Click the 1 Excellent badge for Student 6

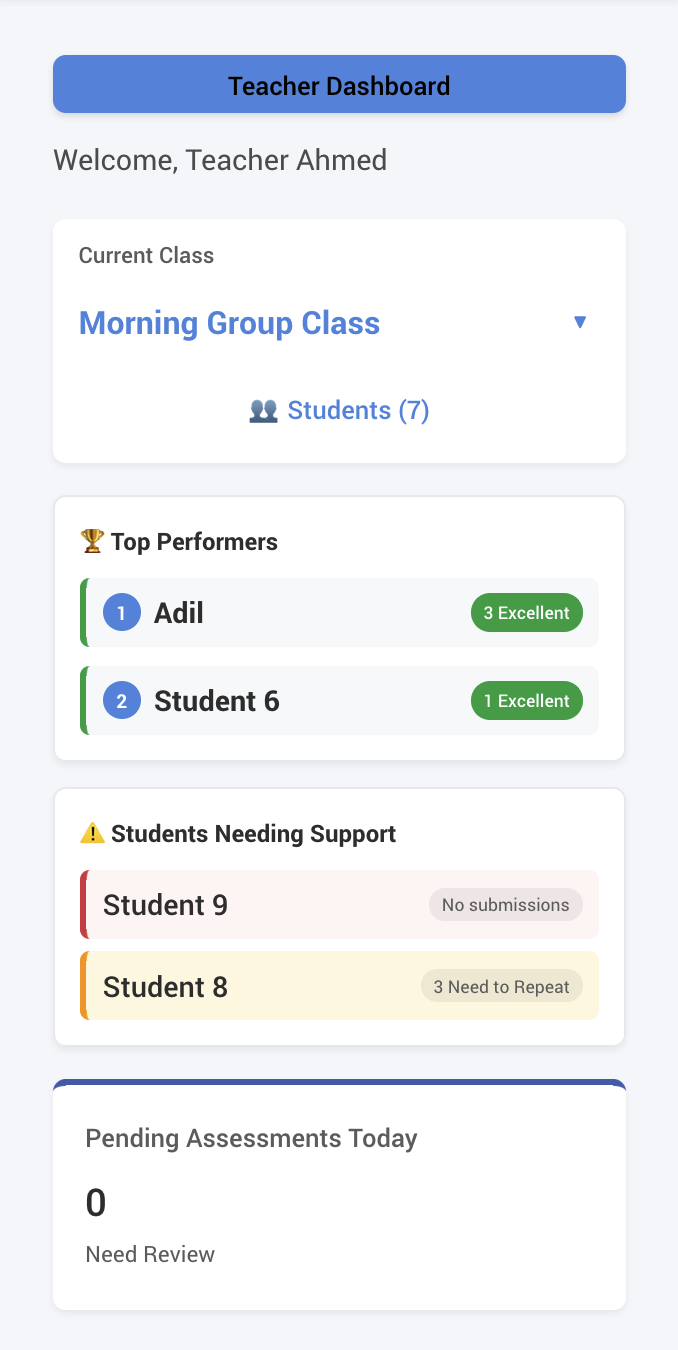pyautogui.click(x=527, y=700)
